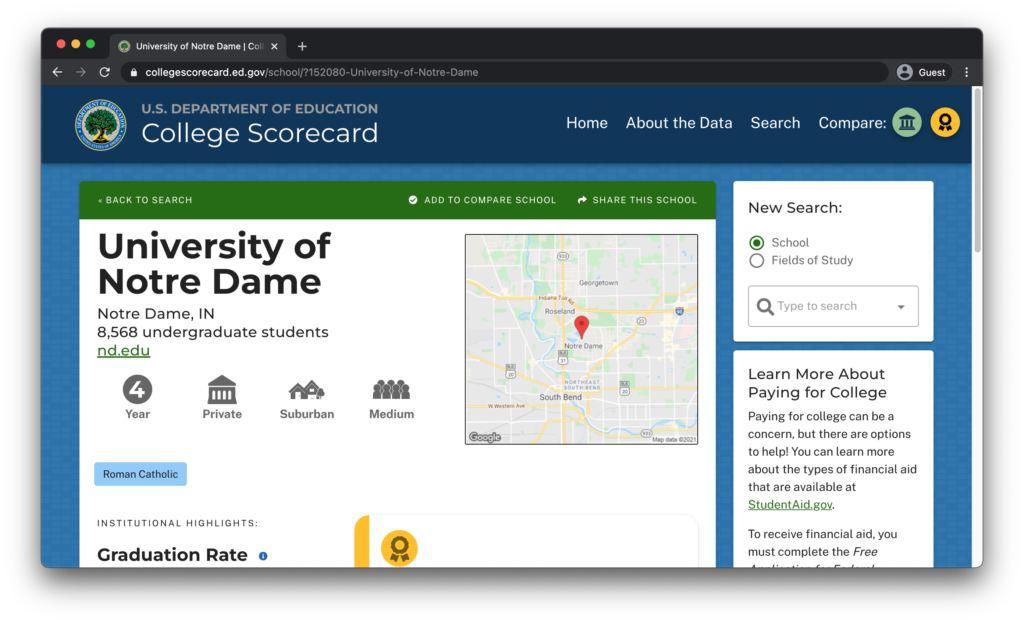Click the Compare: label in the header
This screenshot has width=1024, height=622.
pyautogui.click(x=852, y=123)
